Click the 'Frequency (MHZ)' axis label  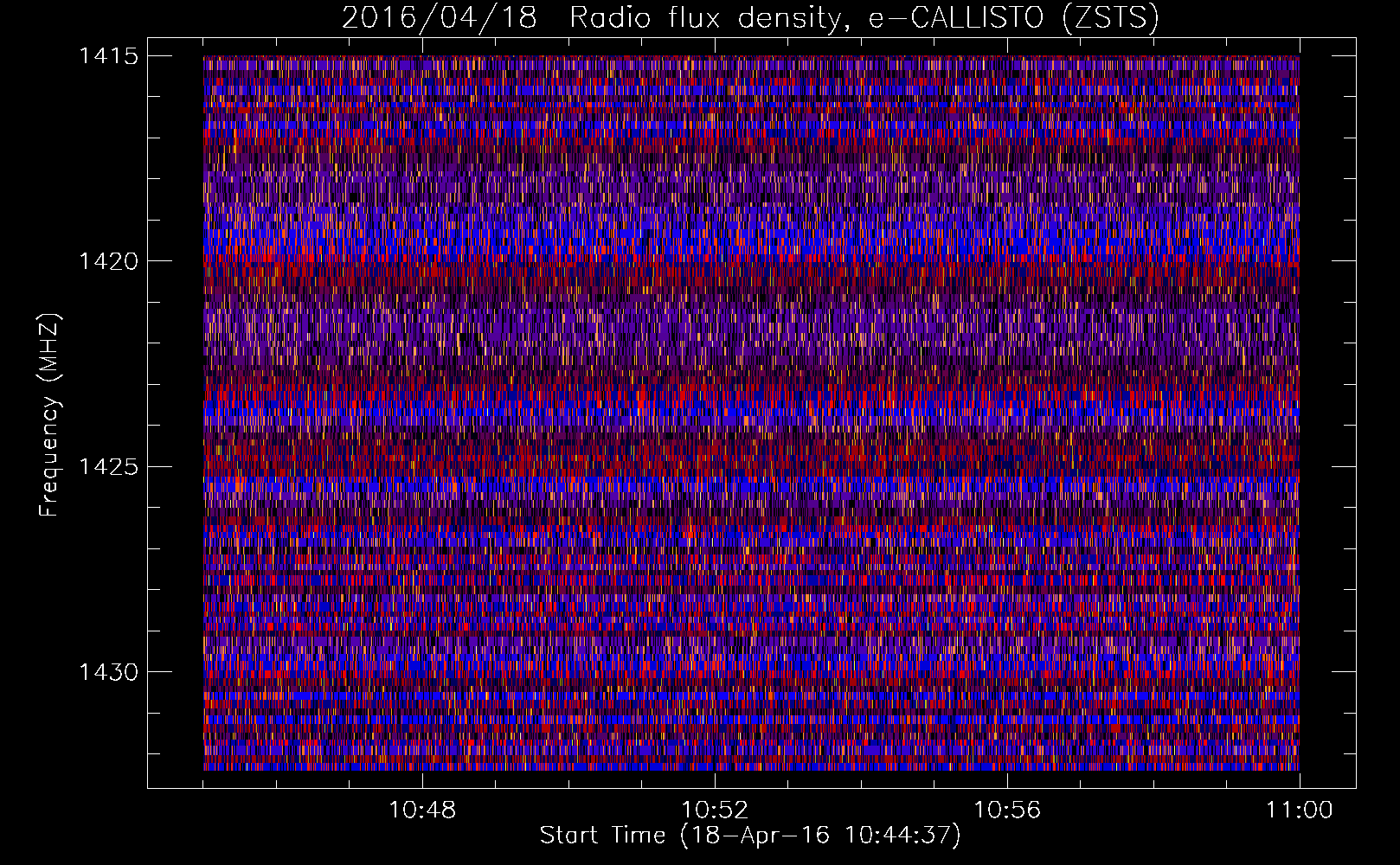pyautogui.click(x=50, y=414)
